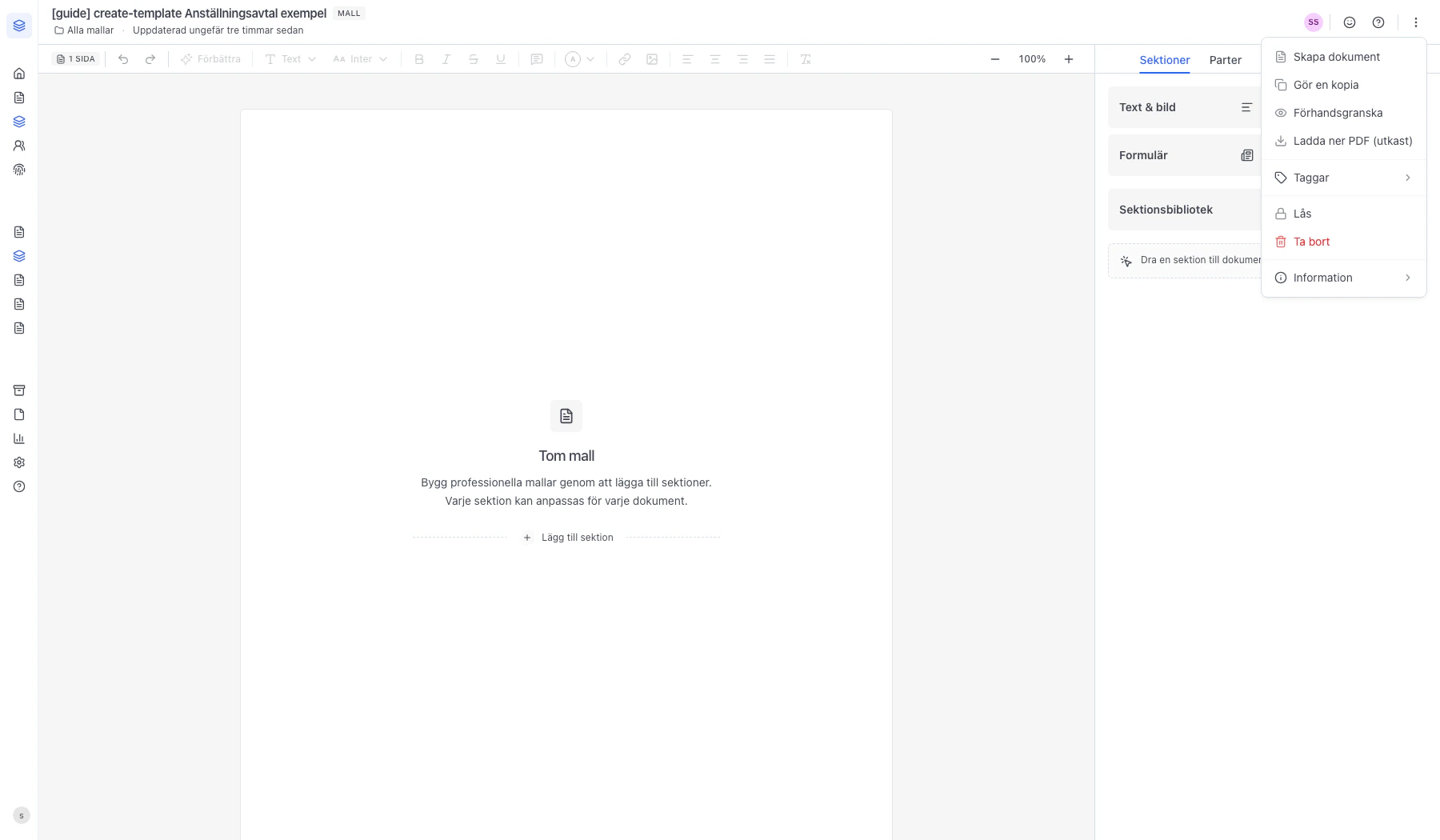Toggle bold formatting

(x=419, y=59)
